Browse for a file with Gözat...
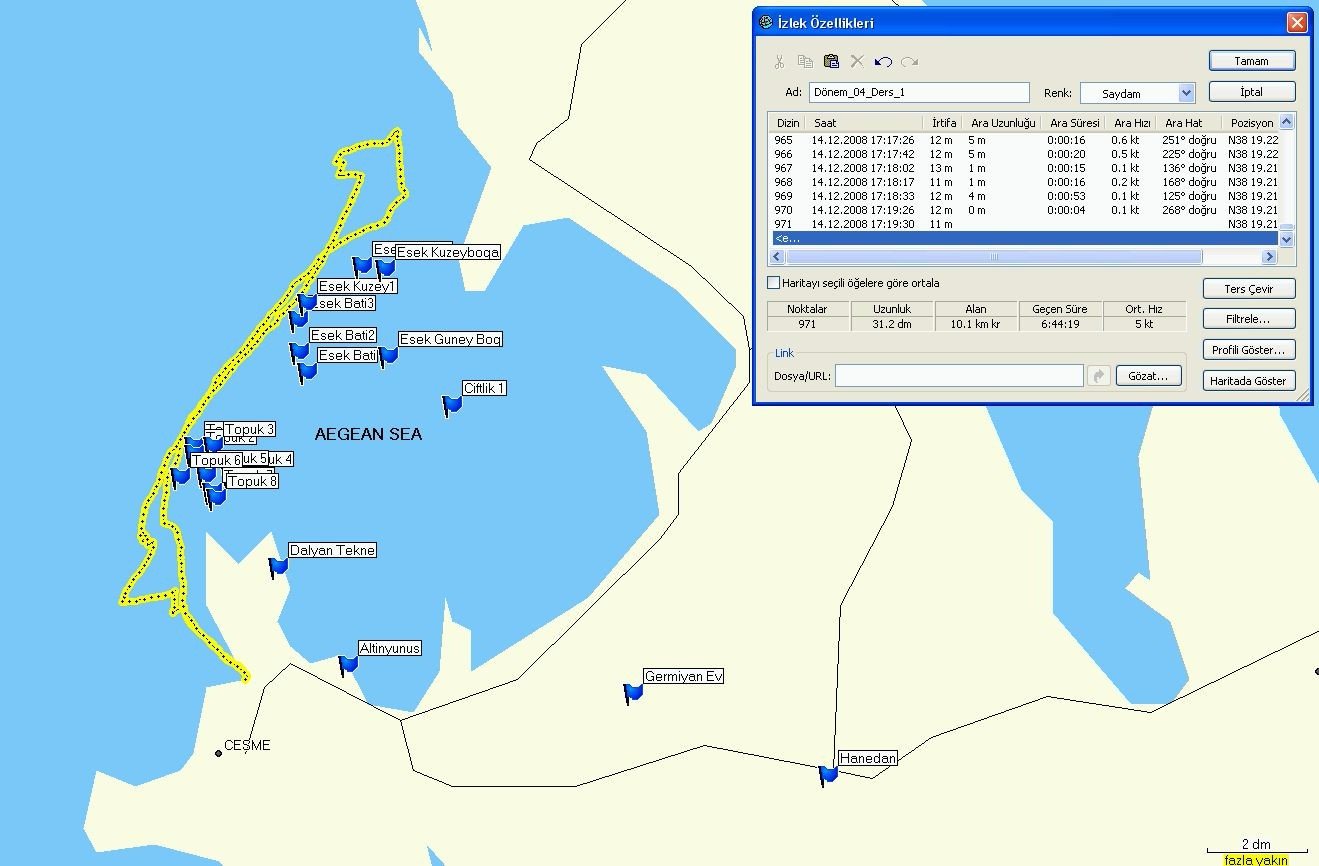Image resolution: width=1319 pixels, height=866 pixels. point(1149,376)
